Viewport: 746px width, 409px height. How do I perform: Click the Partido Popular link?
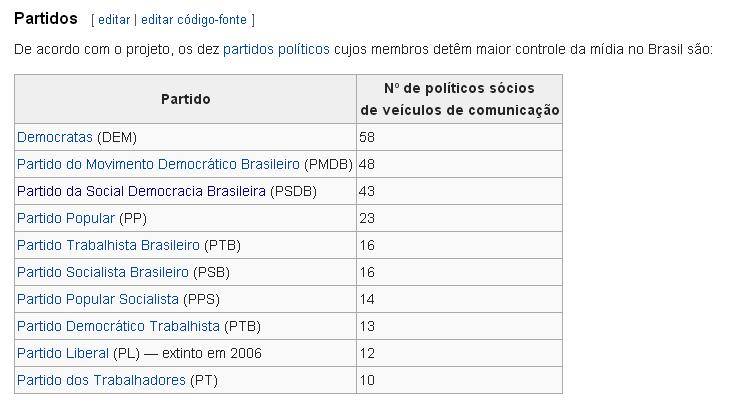coord(66,217)
